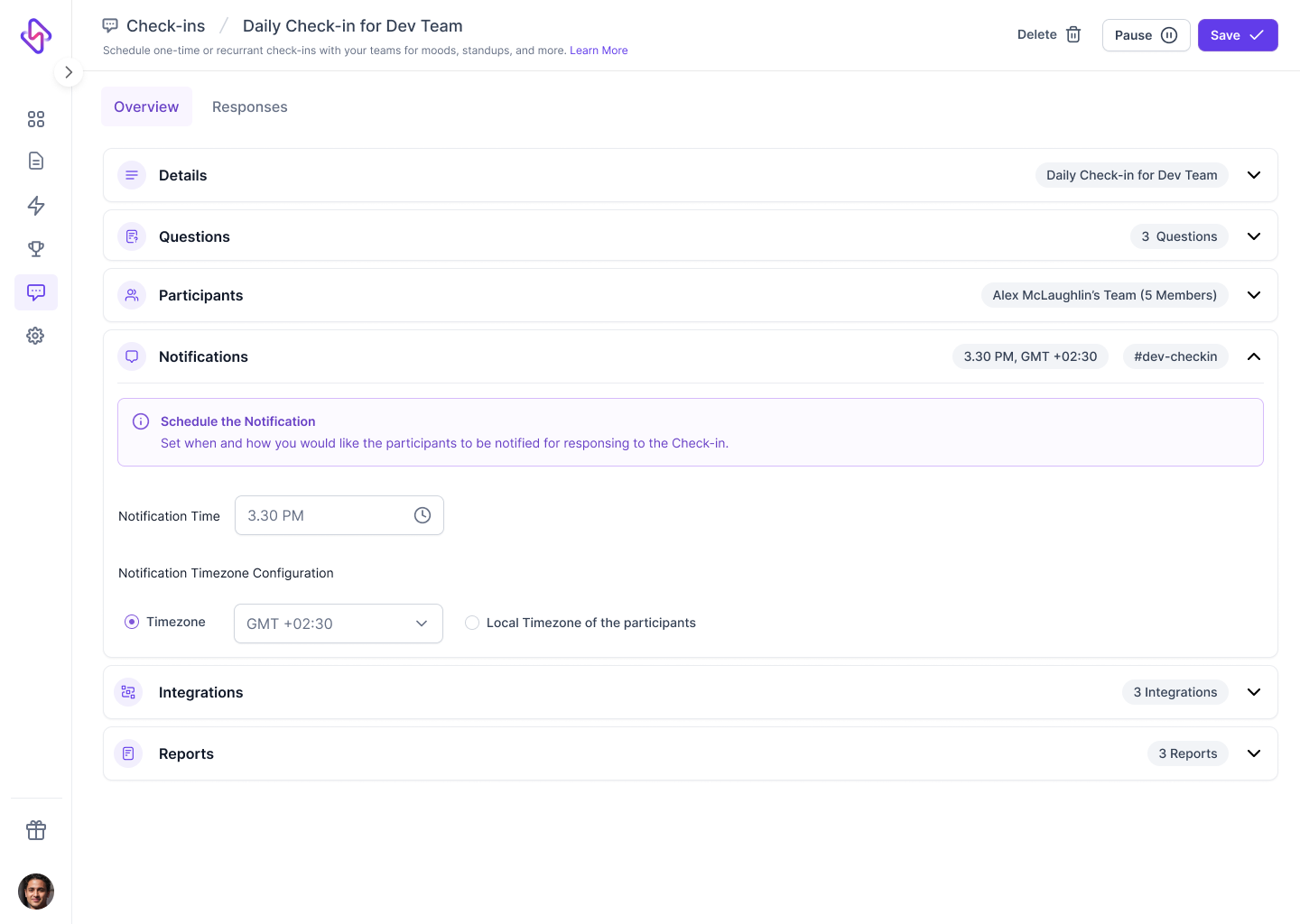Click the document icon in sidebar
Viewport: 1300px width, 924px height.
point(36,161)
